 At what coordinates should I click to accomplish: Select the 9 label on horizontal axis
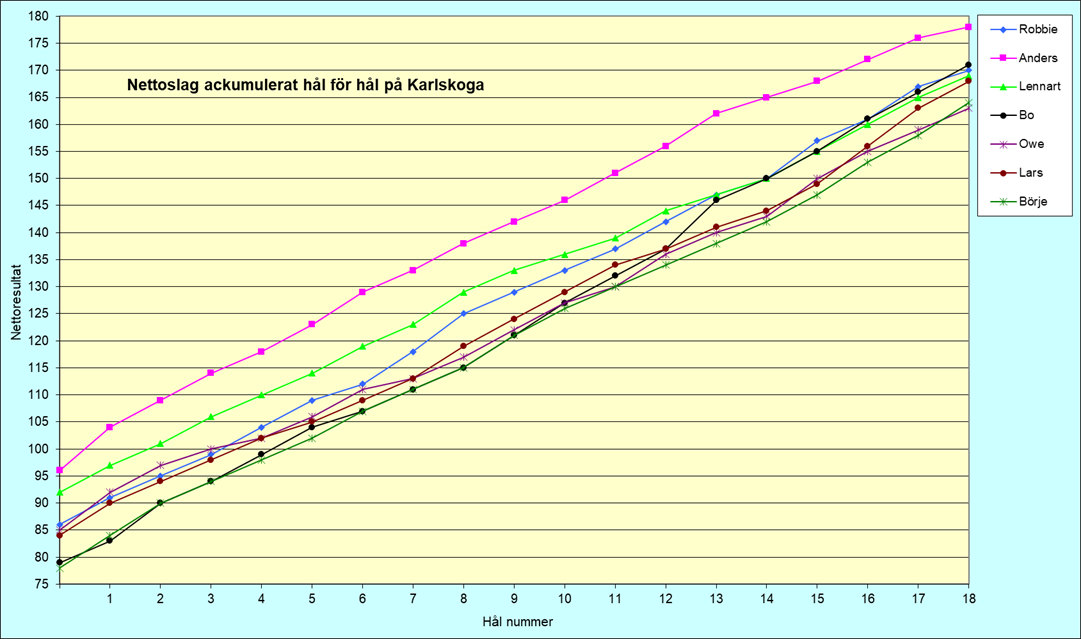pos(514,598)
